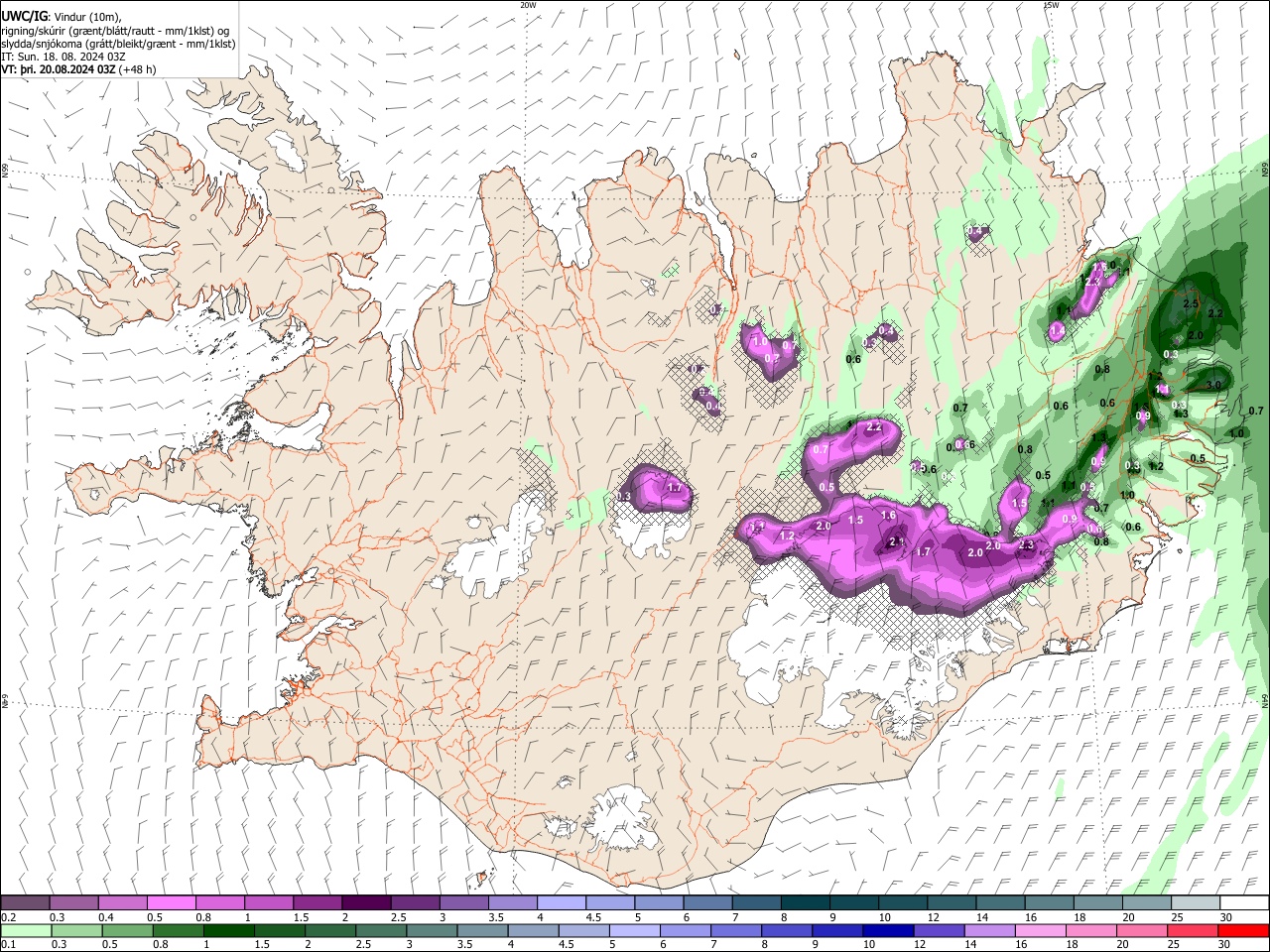The width and height of the screenshot is (1270, 952).
Task: Choose the bottom-row green swatch between 0.3 and 0.5
Action: tap(74, 930)
